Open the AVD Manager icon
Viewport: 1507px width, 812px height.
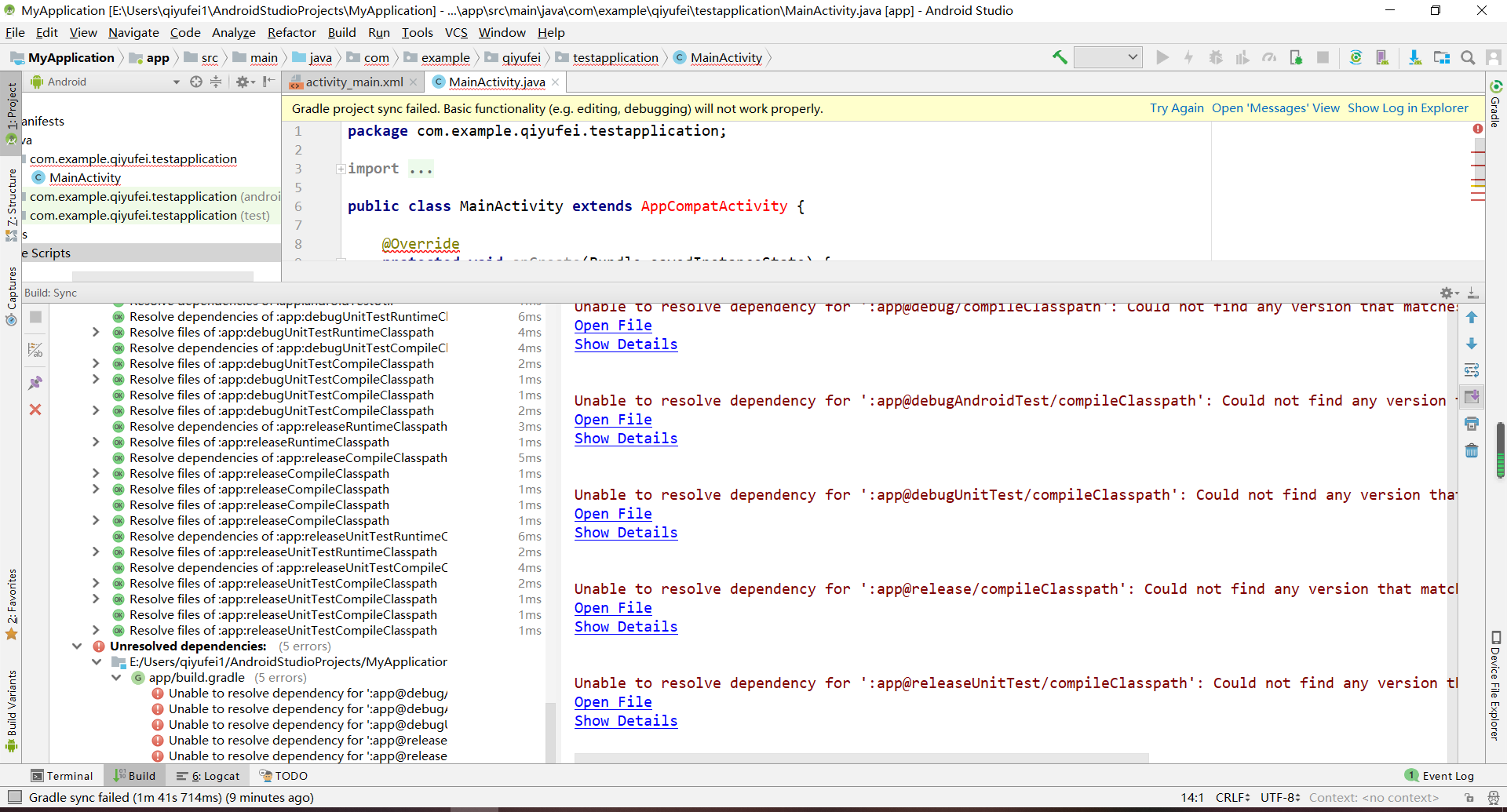[1382, 57]
